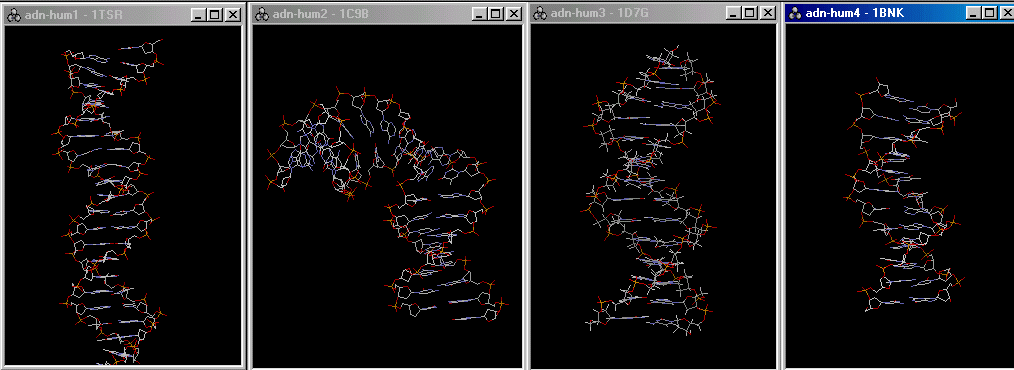Viewport: 1014px width, 370px height.
Task: Maximize the adn-hum1 - 1TSR window
Action: tap(215, 15)
